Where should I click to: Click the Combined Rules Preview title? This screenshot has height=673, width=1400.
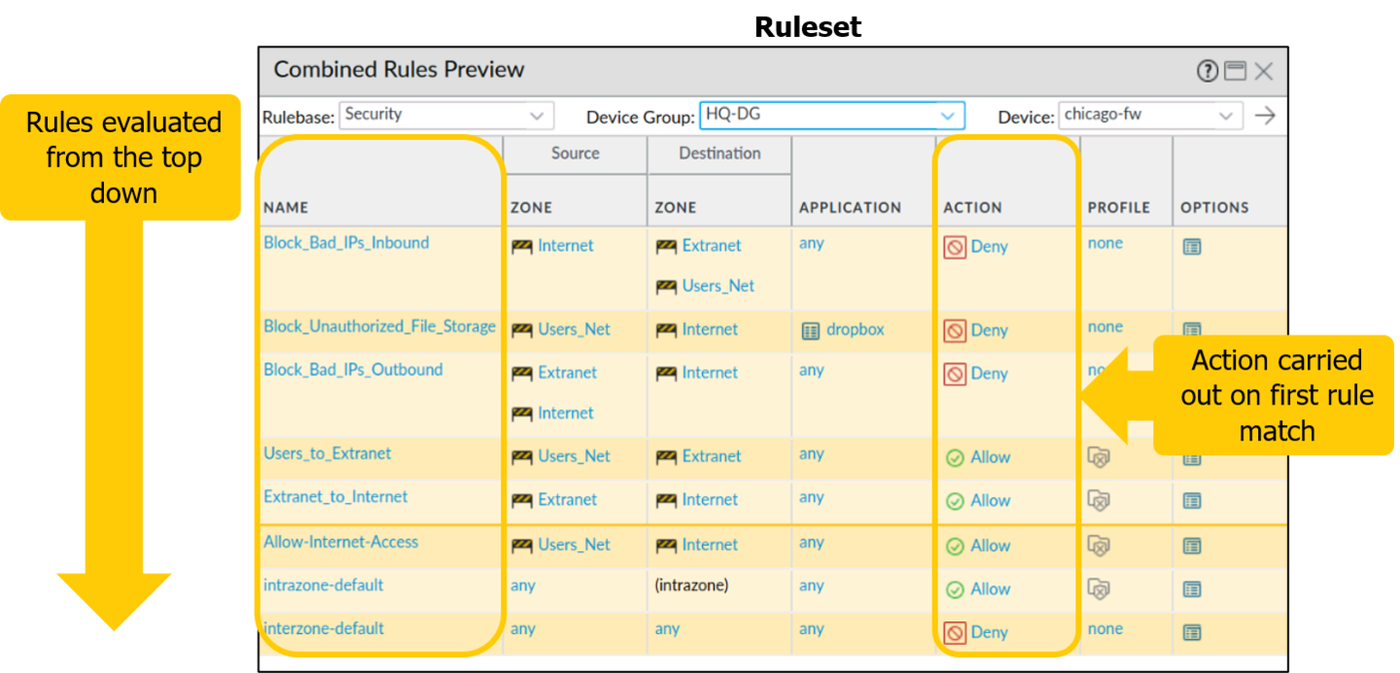pyautogui.click(x=399, y=70)
